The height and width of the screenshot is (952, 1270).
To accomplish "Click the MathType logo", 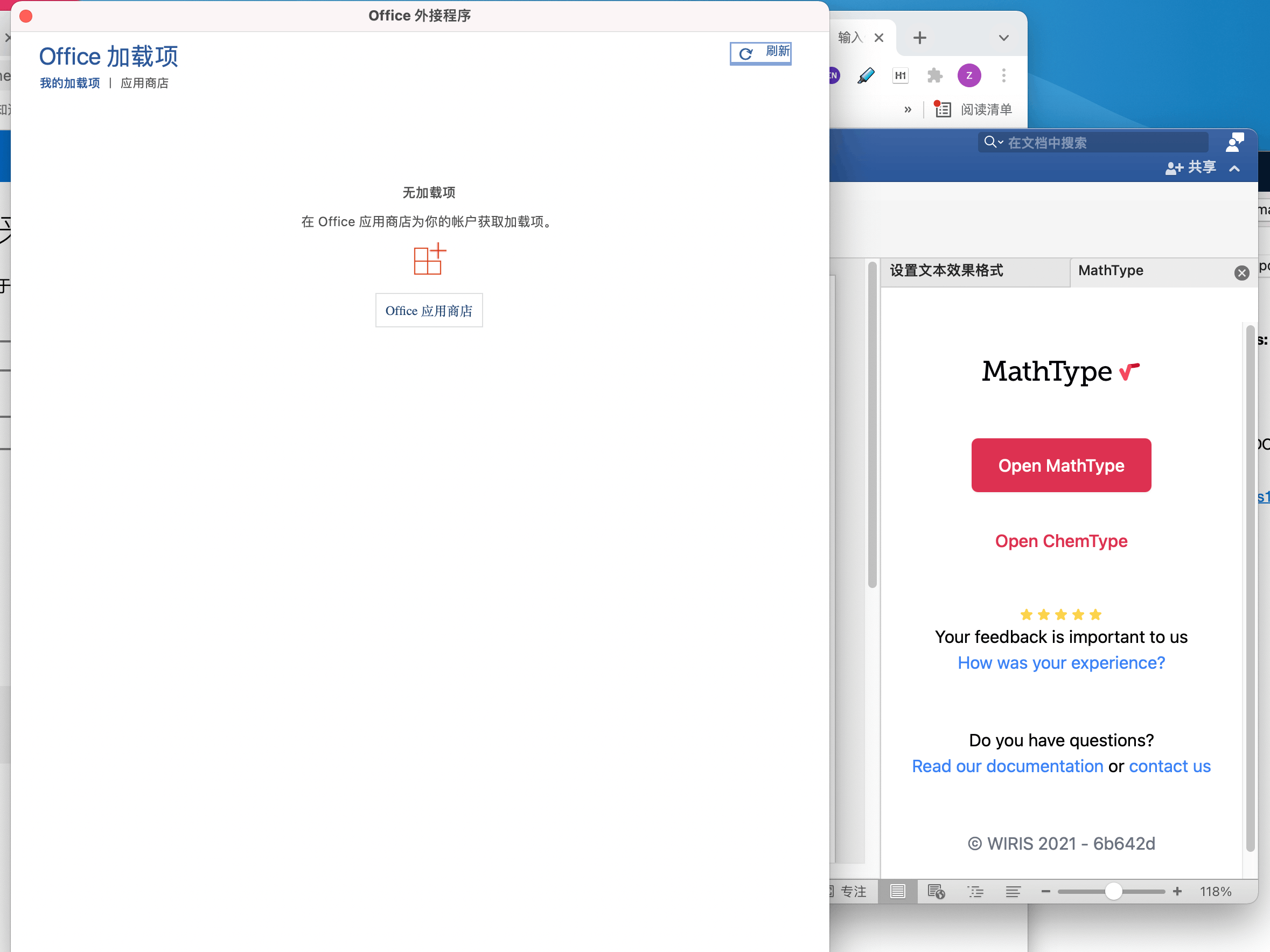I will click(x=1060, y=372).
